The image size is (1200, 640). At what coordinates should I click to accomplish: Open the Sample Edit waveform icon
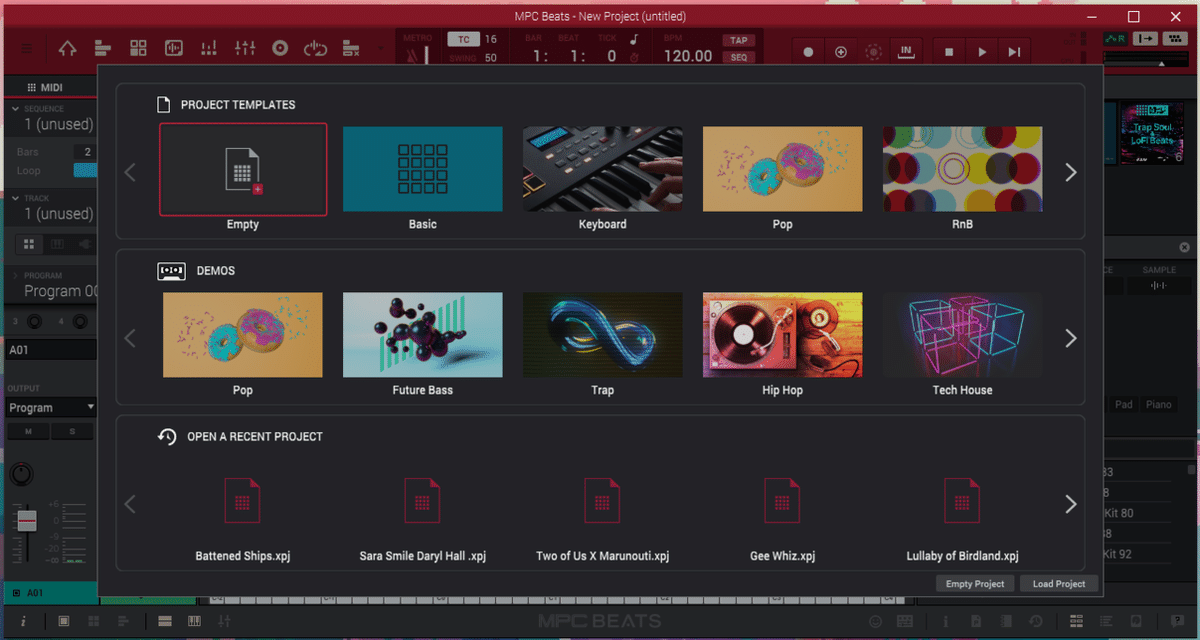(173, 48)
